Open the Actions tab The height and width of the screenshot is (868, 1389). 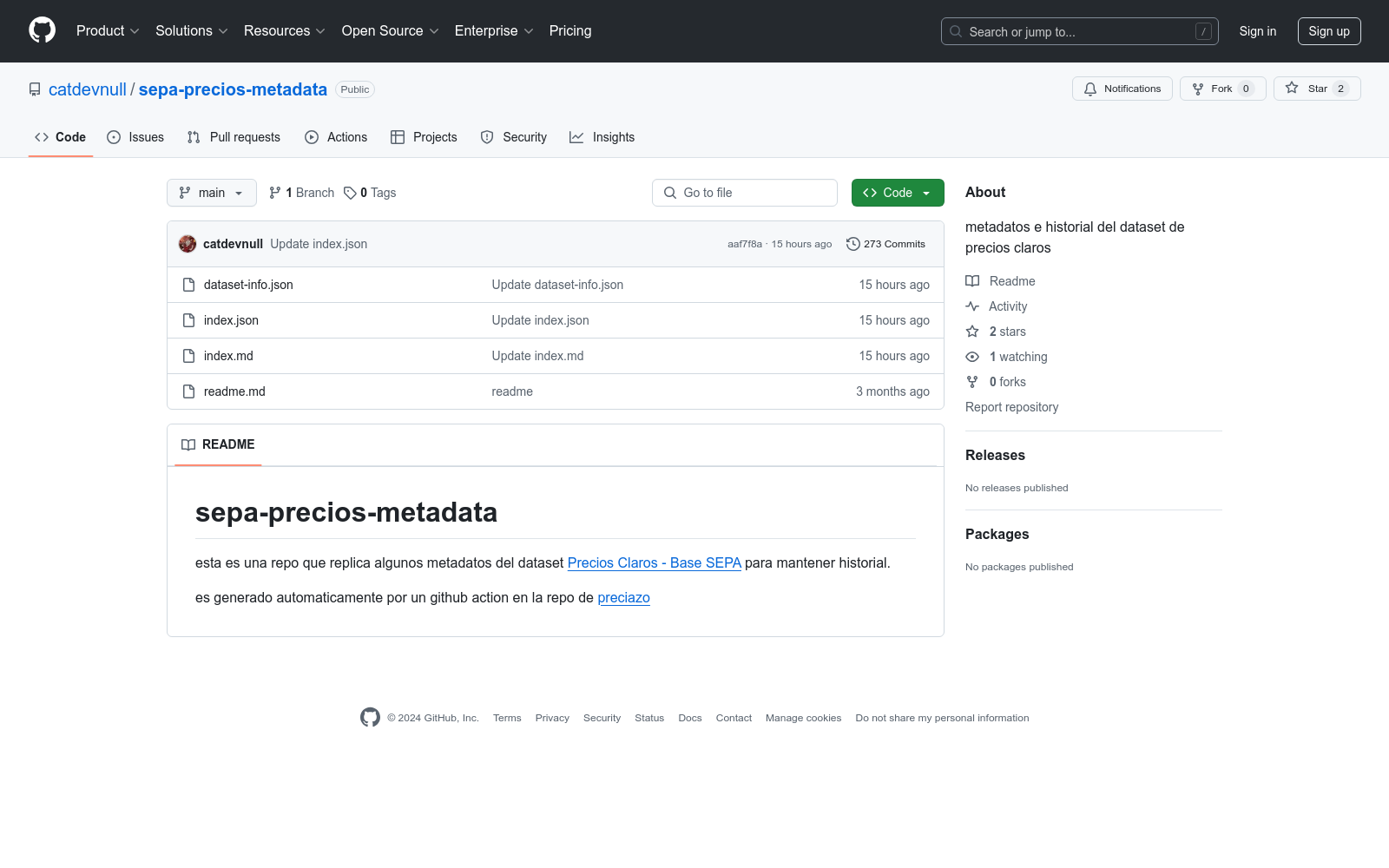[x=336, y=137]
